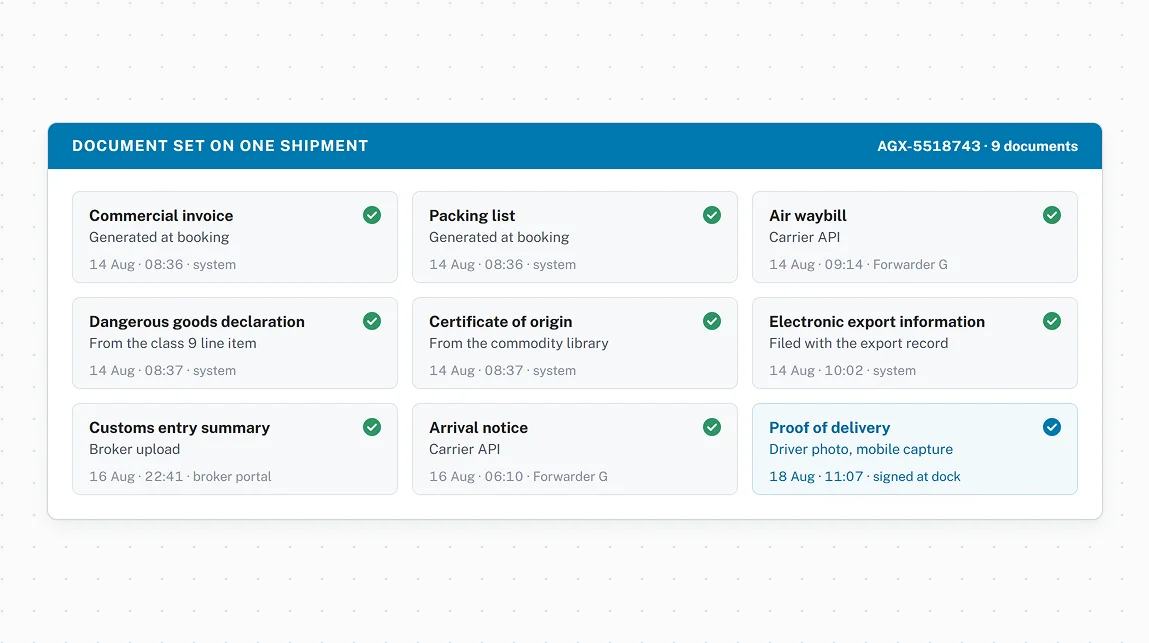Click '18 Aug · 11:07 · signed at dock'
This screenshot has width=1149, height=643.
click(x=865, y=477)
